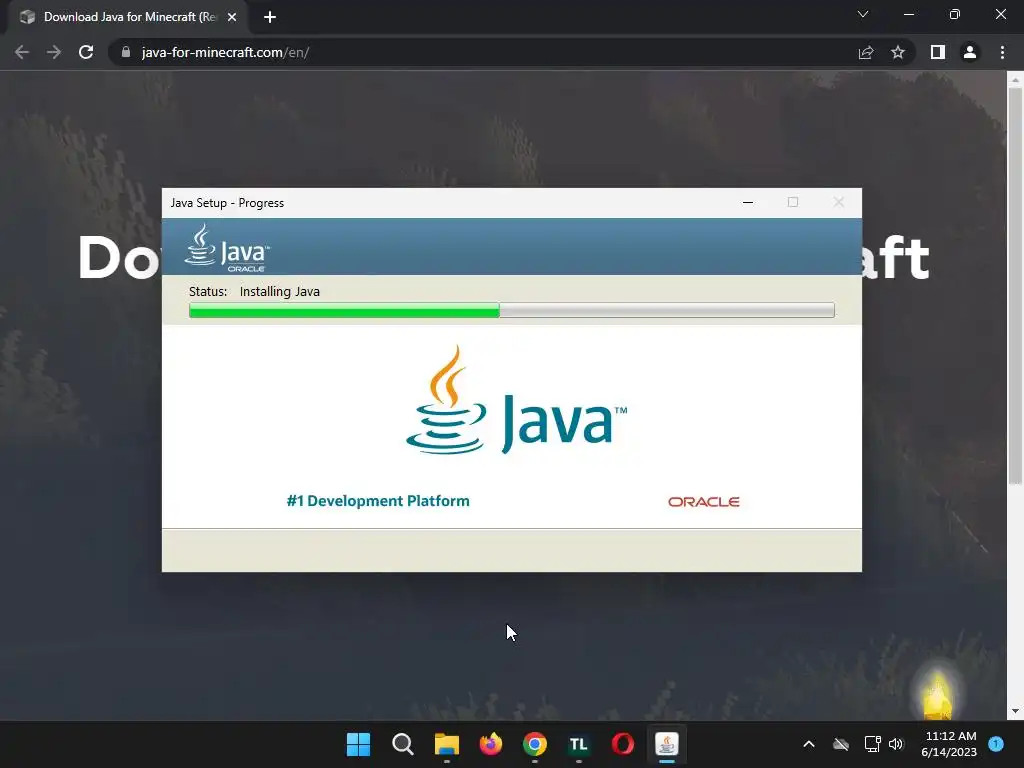This screenshot has width=1024, height=768.
Task: Open the notification badge in the tray
Action: [x=996, y=744]
